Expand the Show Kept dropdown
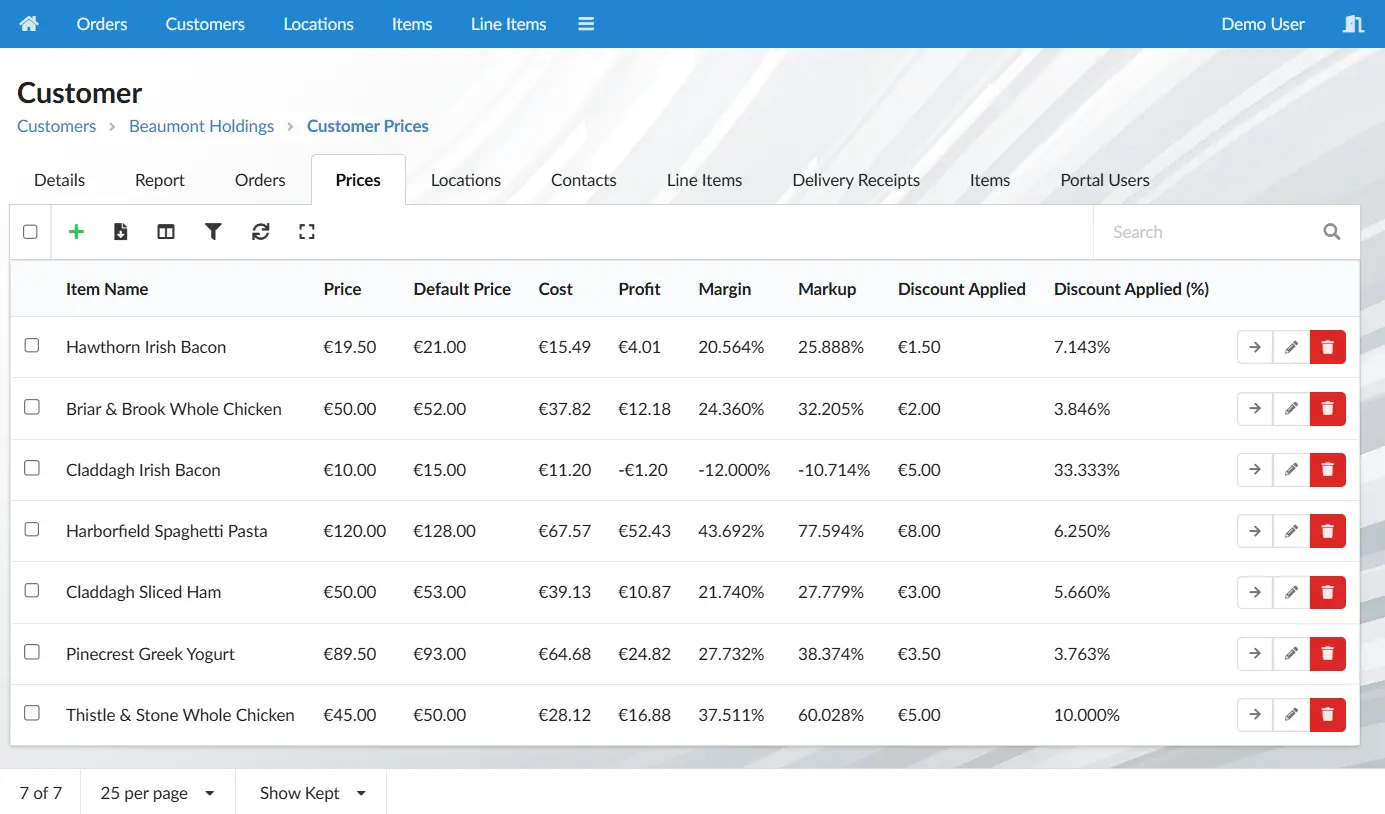The image size is (1385, 814). pos(312,793)
